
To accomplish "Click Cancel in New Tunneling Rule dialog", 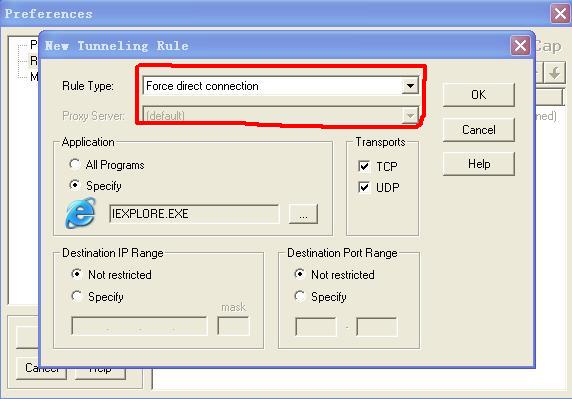I will 479,130.
